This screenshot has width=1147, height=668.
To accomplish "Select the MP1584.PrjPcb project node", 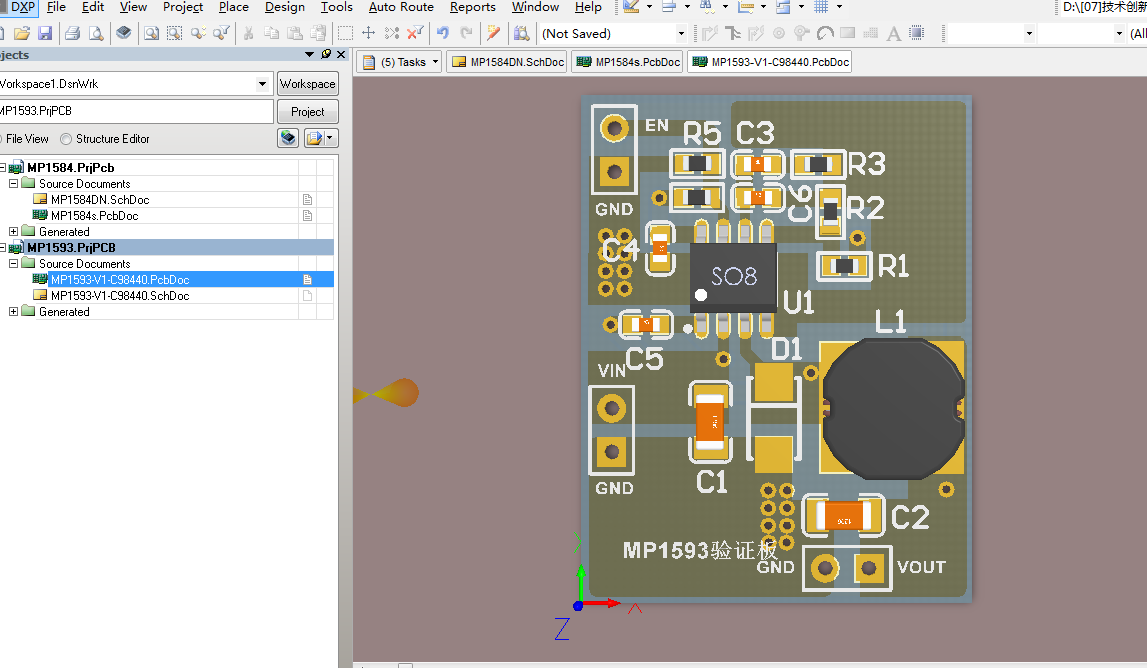I will point(70,168).
